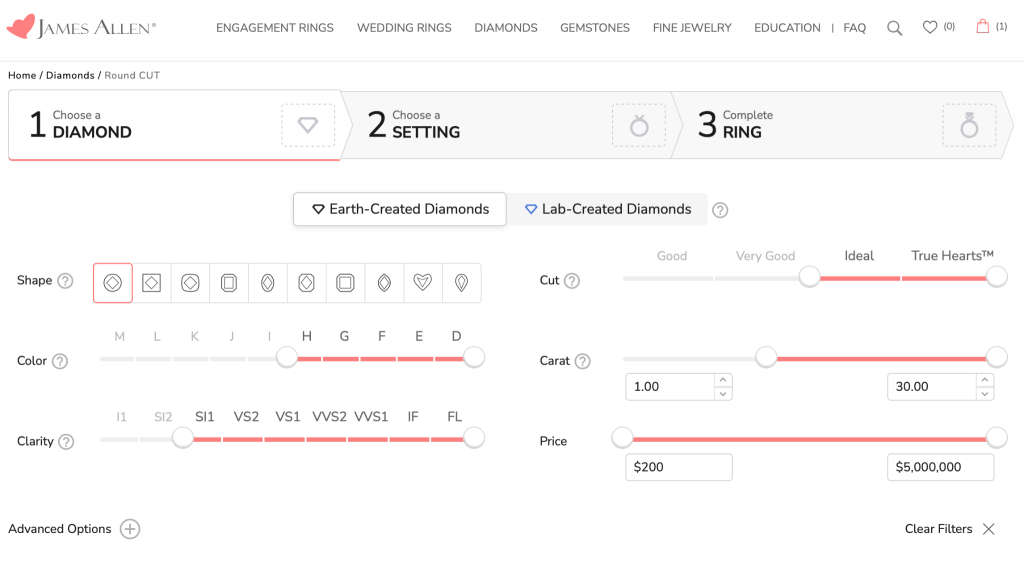The height and width of the screenshot is (564, 1024).
Task: Select the Emerald diamond shape
Action: pyautogui.click(x=229, y=283)
